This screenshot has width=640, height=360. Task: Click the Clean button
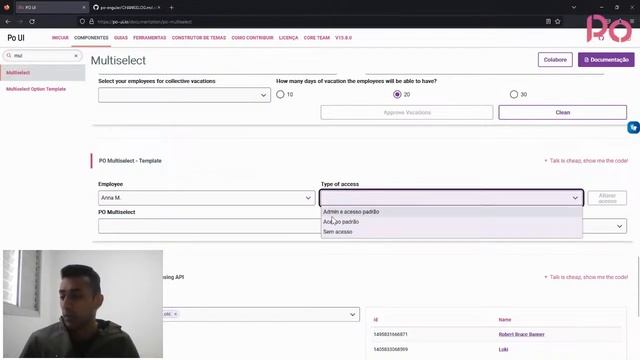click(x=562, y=112)
